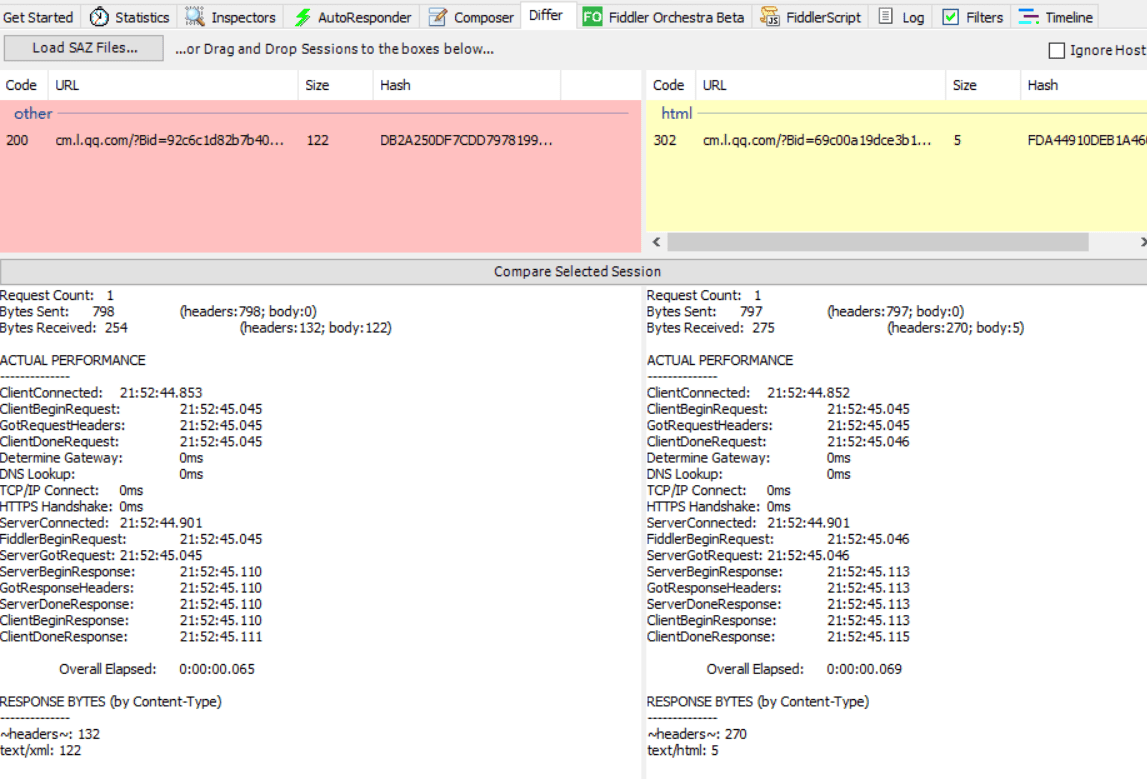Viewport: 1147px width, 779px height.
Task: Collapse the 'other' group in left list
Action: tap(33, 113)
